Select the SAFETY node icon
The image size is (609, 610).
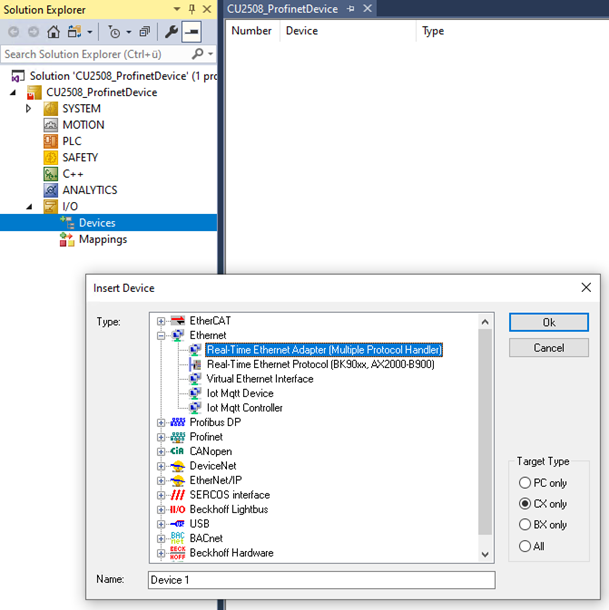coord(51,158)
